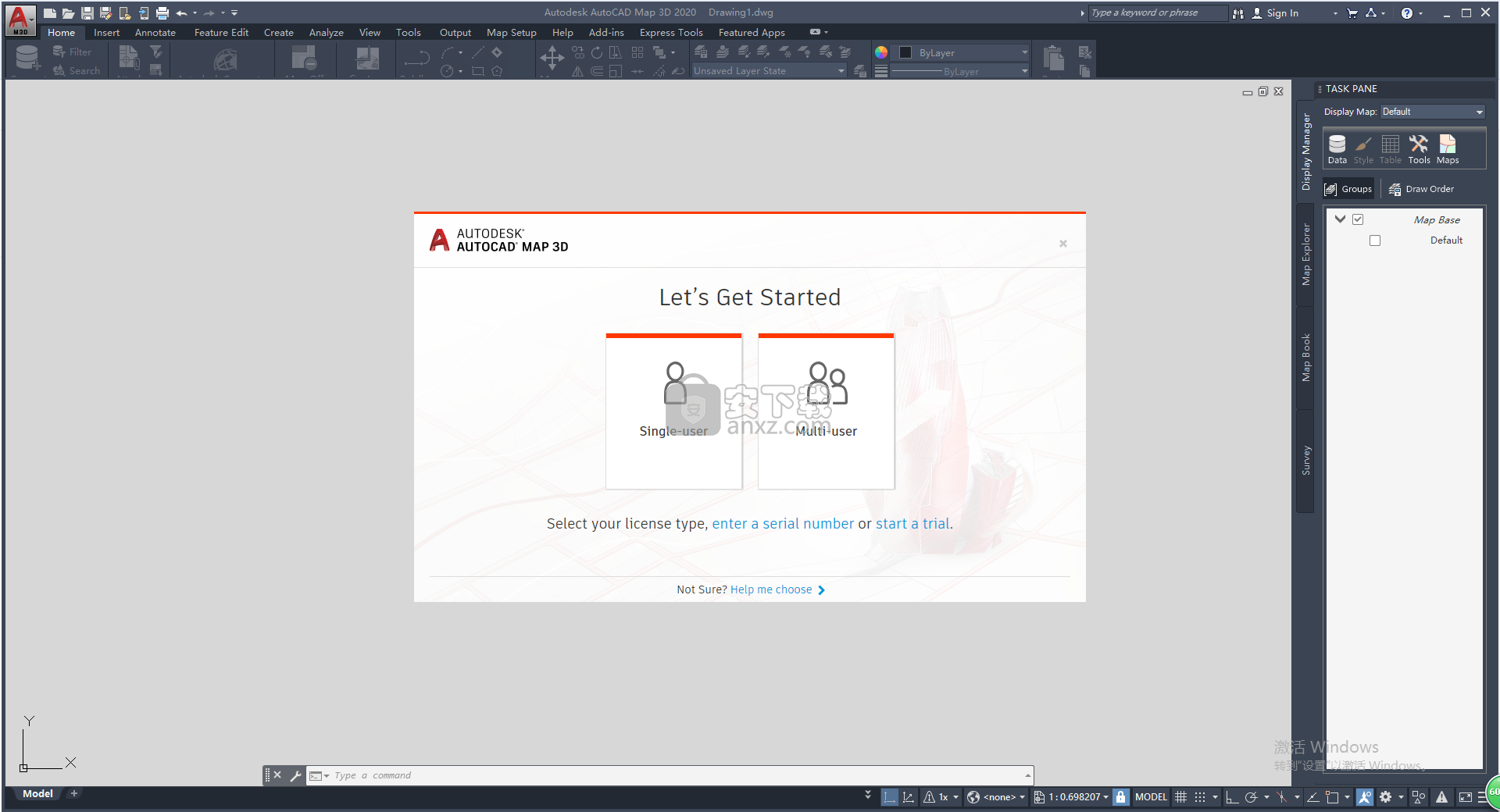Open the Display Map Default dropdown
The height and width of the screenshot is (812, 1500).
[1432, 112]
